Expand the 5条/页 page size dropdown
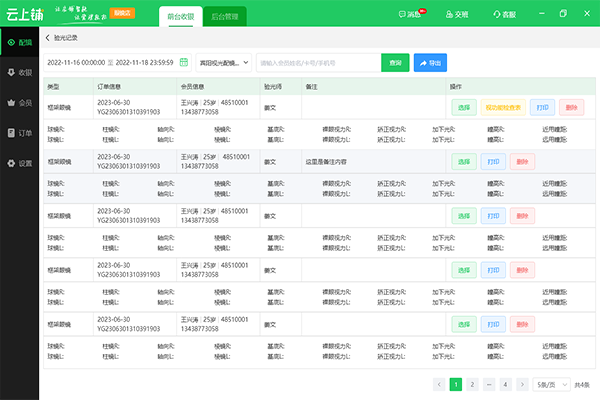 coord(553,383)
